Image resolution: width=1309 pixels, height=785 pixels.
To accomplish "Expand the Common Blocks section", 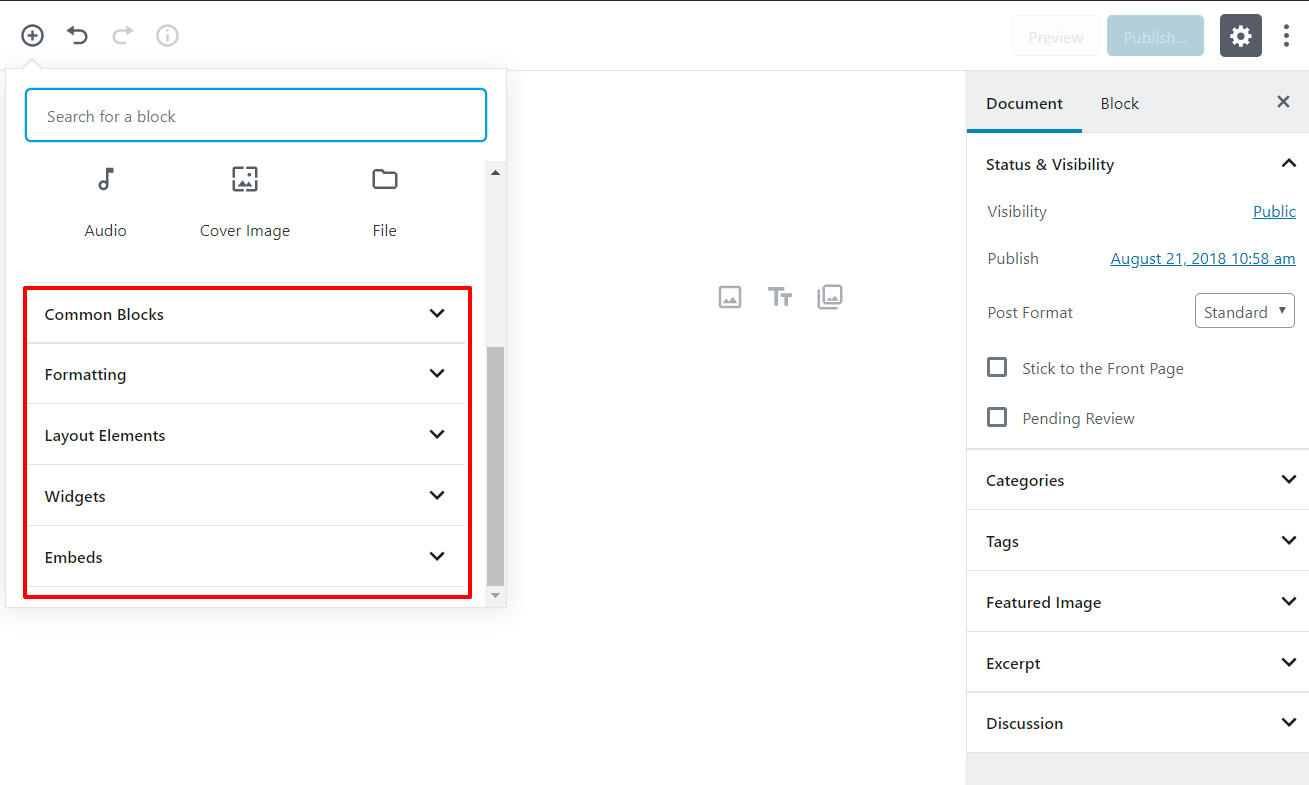I will pos(246,314).
